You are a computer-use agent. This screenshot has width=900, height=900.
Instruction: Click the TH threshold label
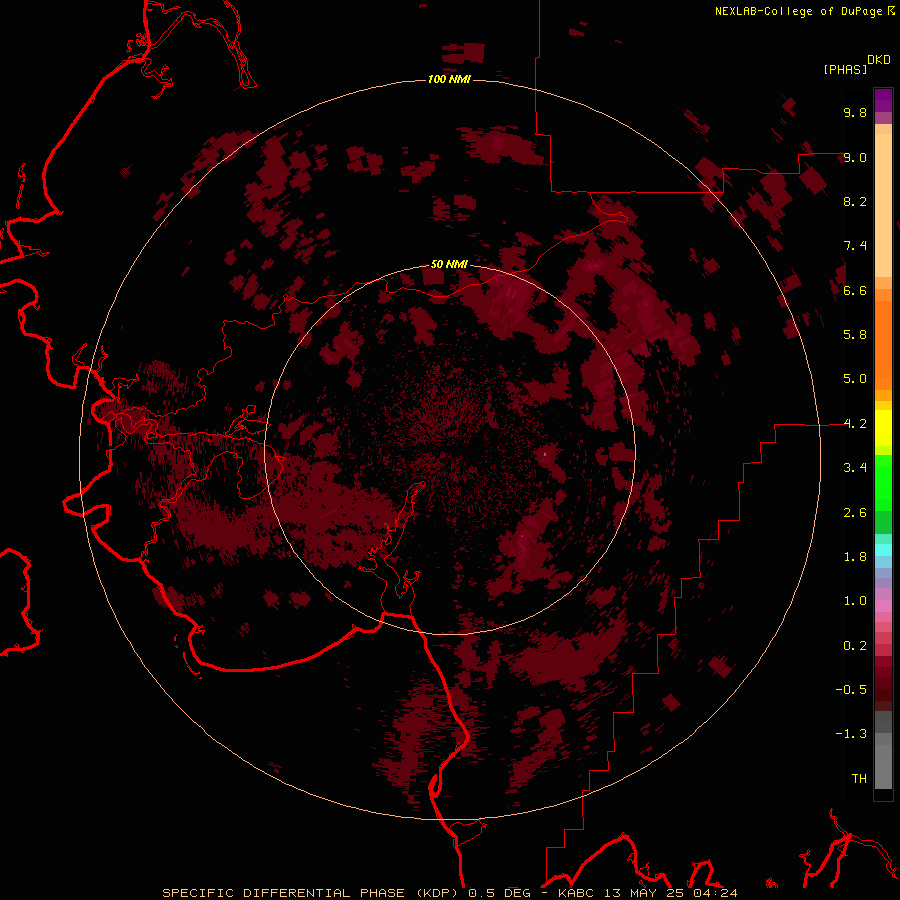(859, 779)
